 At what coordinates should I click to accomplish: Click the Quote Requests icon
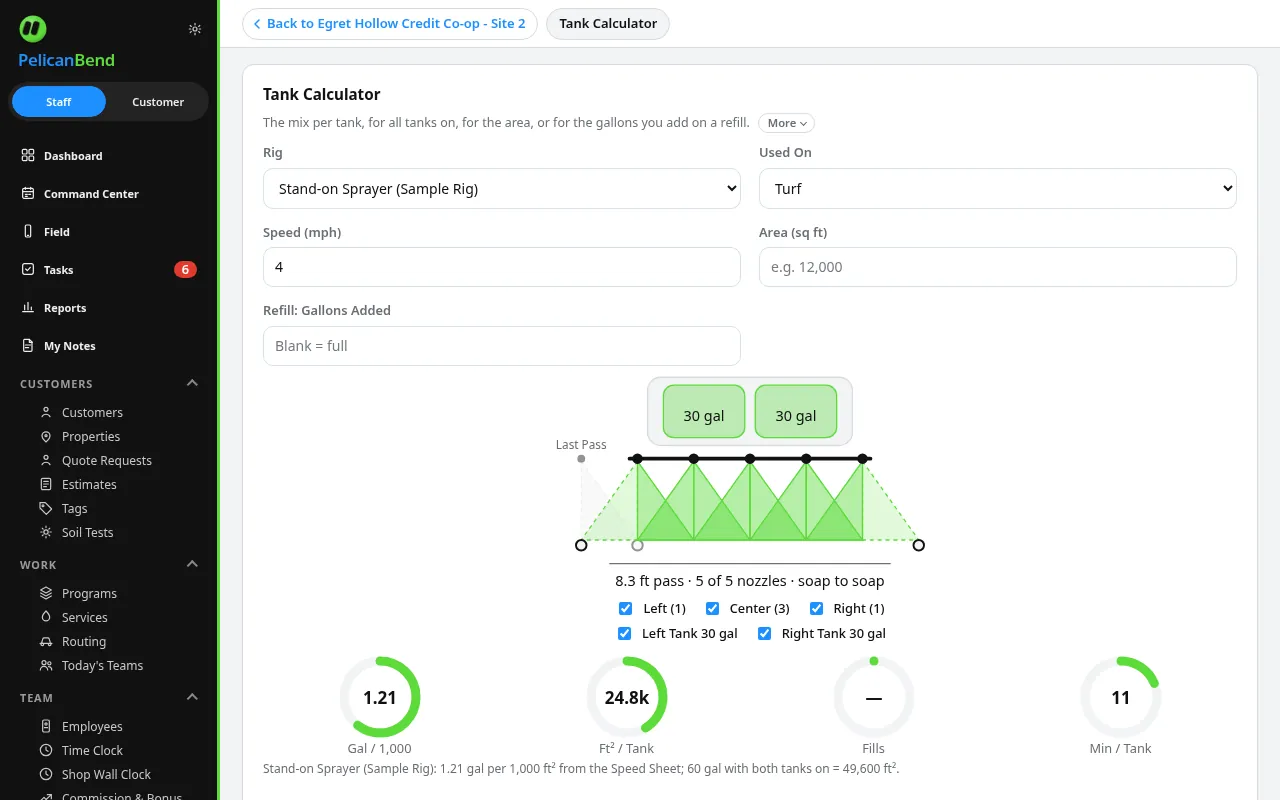[x=46, y=460]
